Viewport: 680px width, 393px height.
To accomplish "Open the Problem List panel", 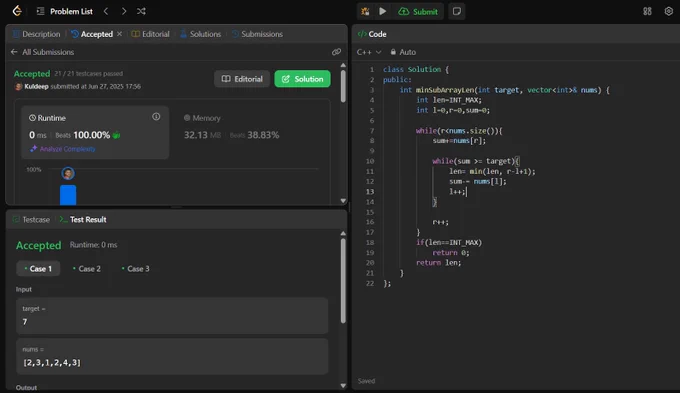I will [x=65, y=11].
